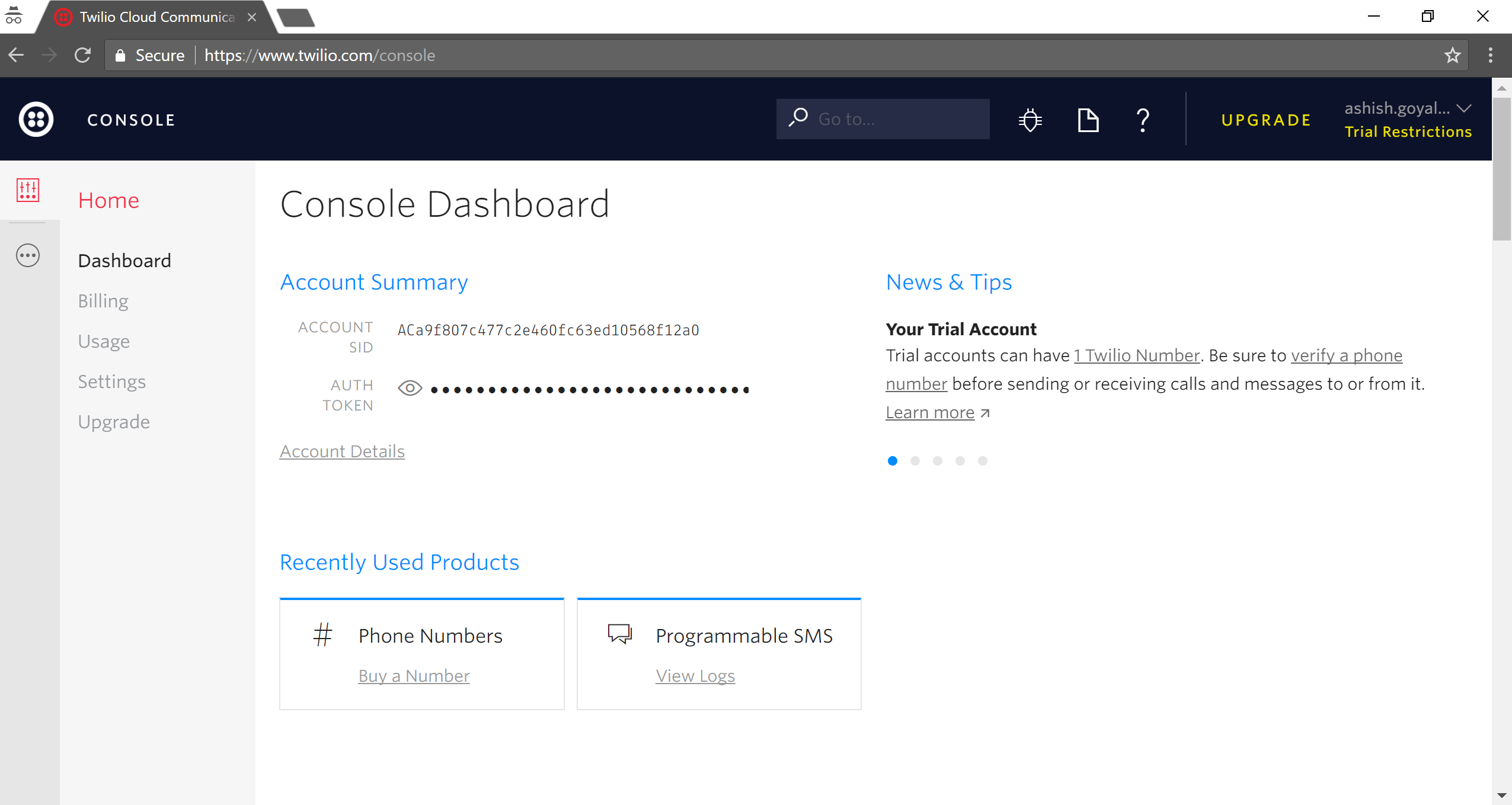Click the Phone Numbers hash icon

(323, 635)
